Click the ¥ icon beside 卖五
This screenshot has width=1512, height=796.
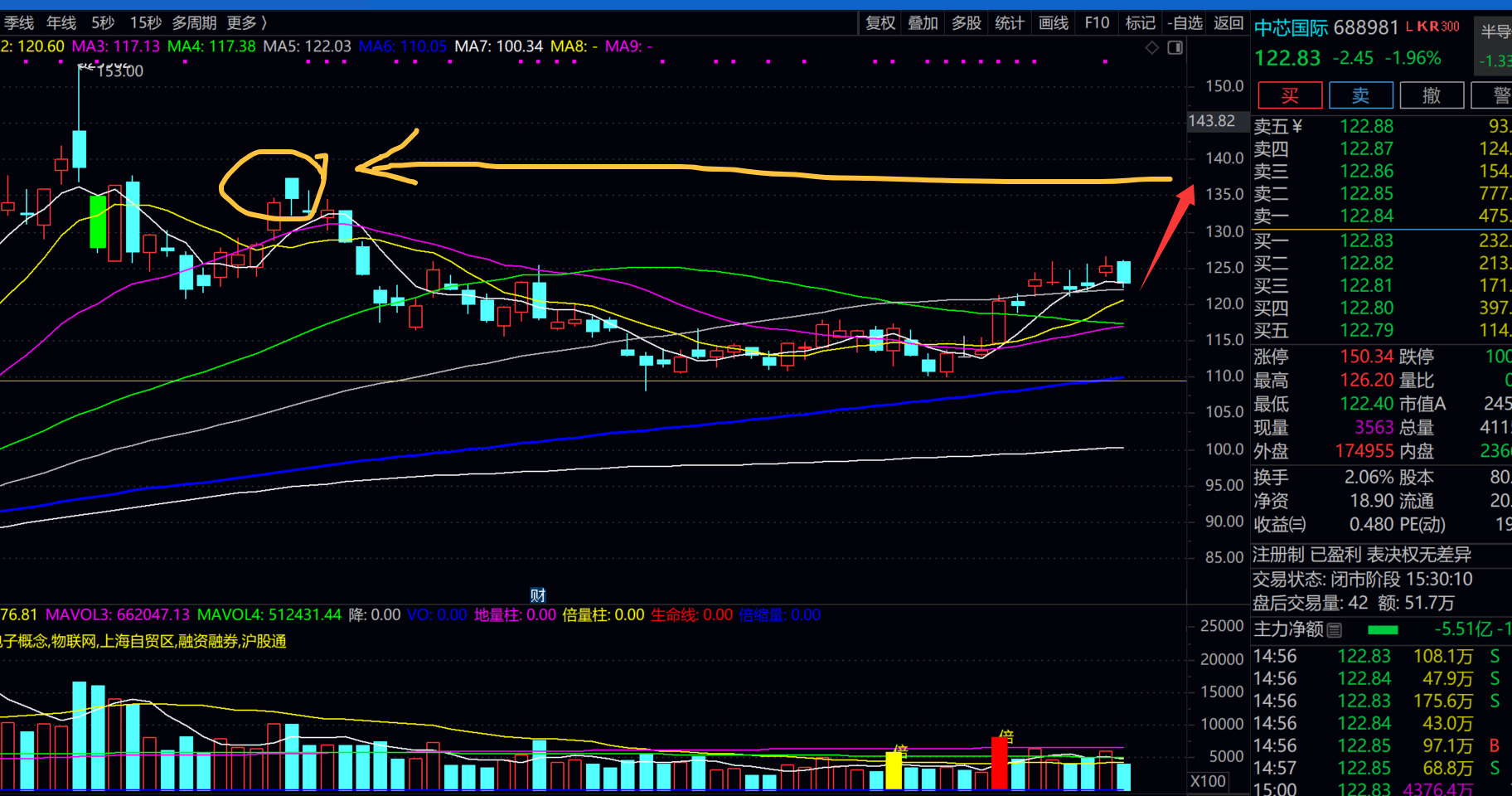pyautogui.click(x=1297, y=127)
